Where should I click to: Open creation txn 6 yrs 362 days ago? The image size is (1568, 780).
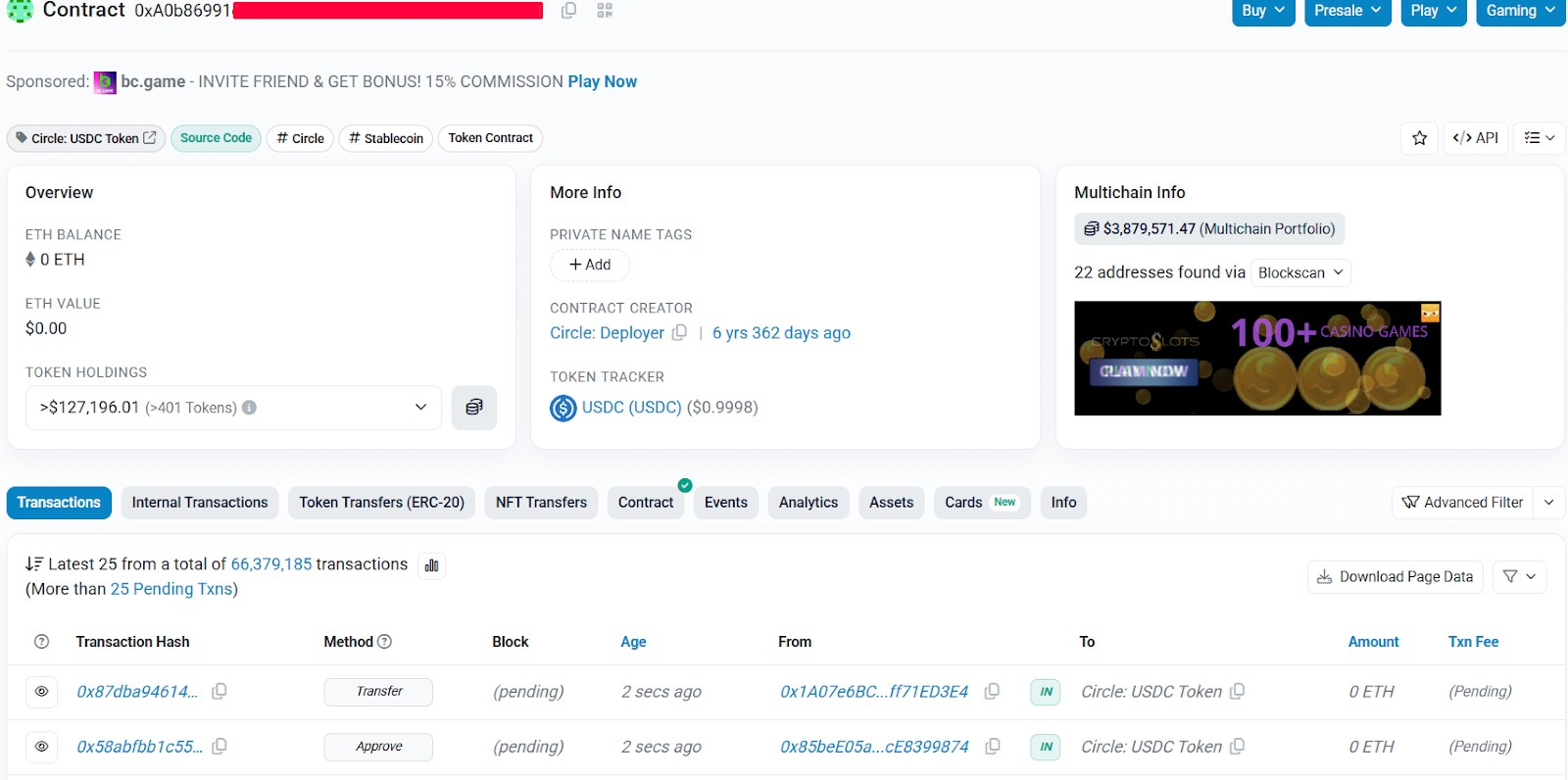(781, 333)
